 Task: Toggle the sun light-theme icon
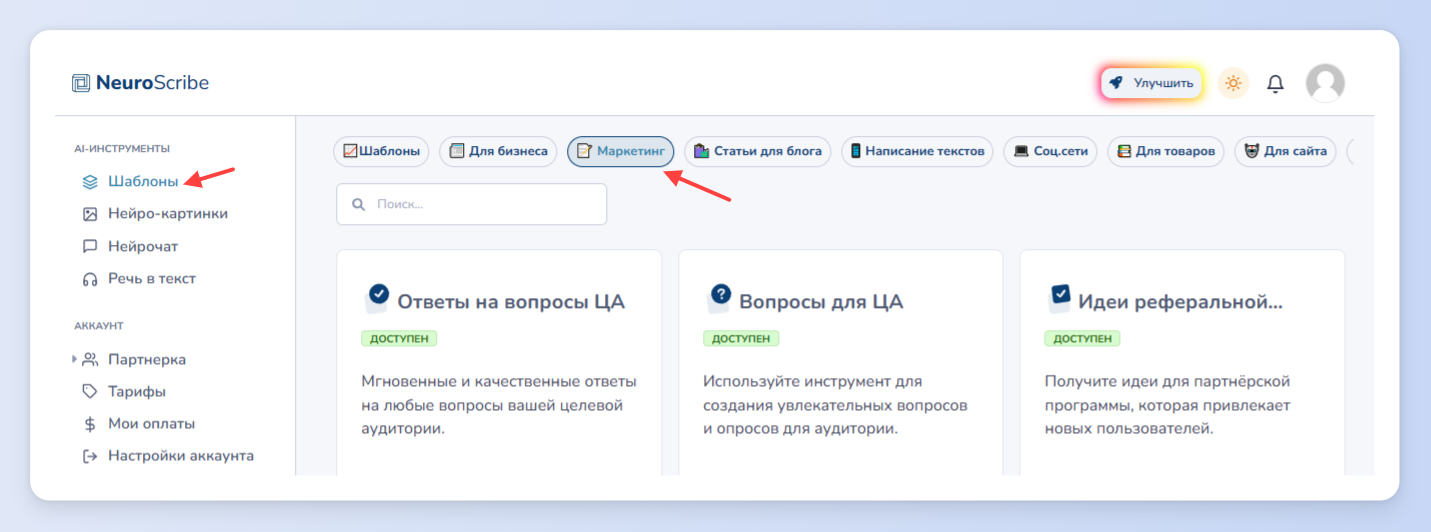[1233, 83]
